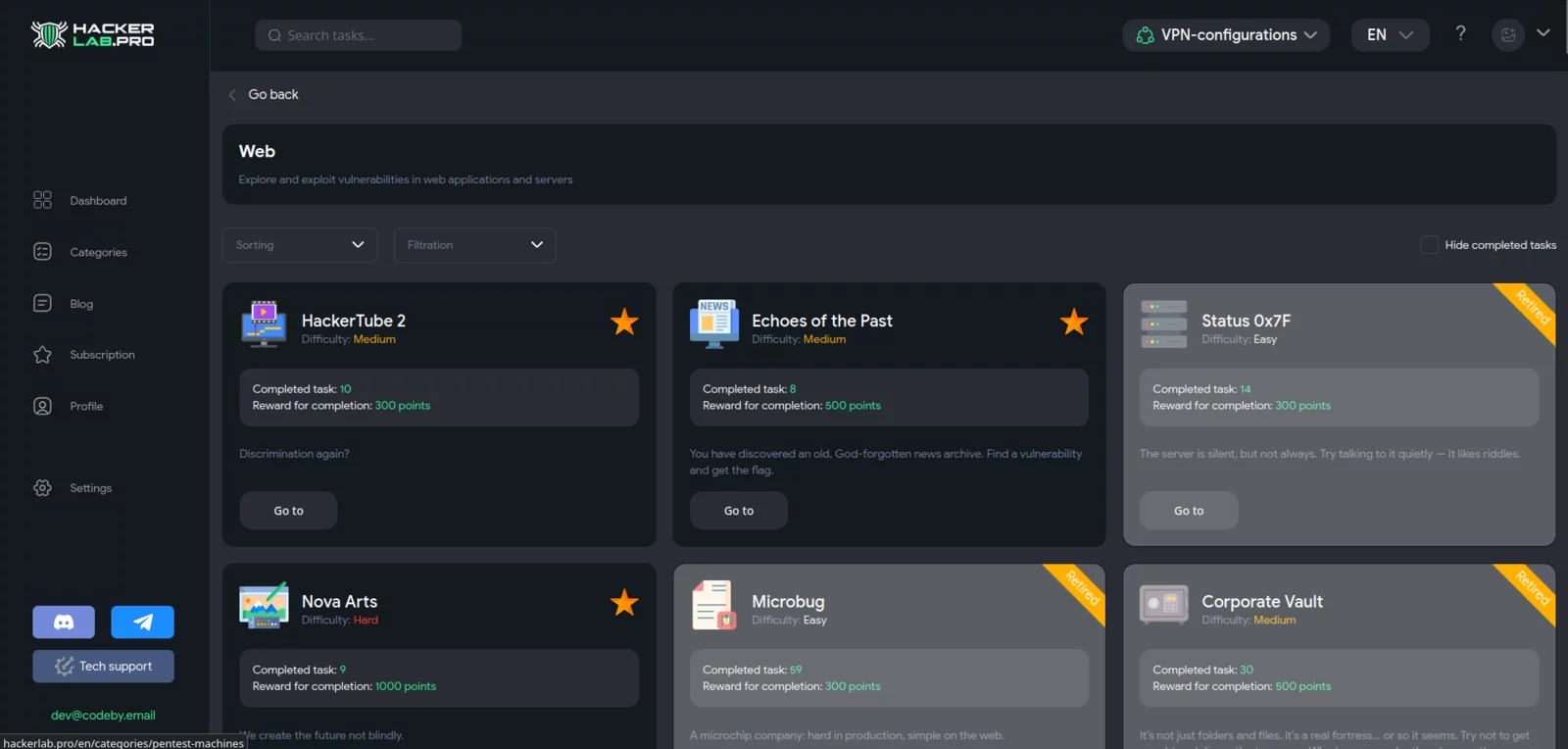Change language with EN selector
1568x749 pixels.
(1390, 35)
